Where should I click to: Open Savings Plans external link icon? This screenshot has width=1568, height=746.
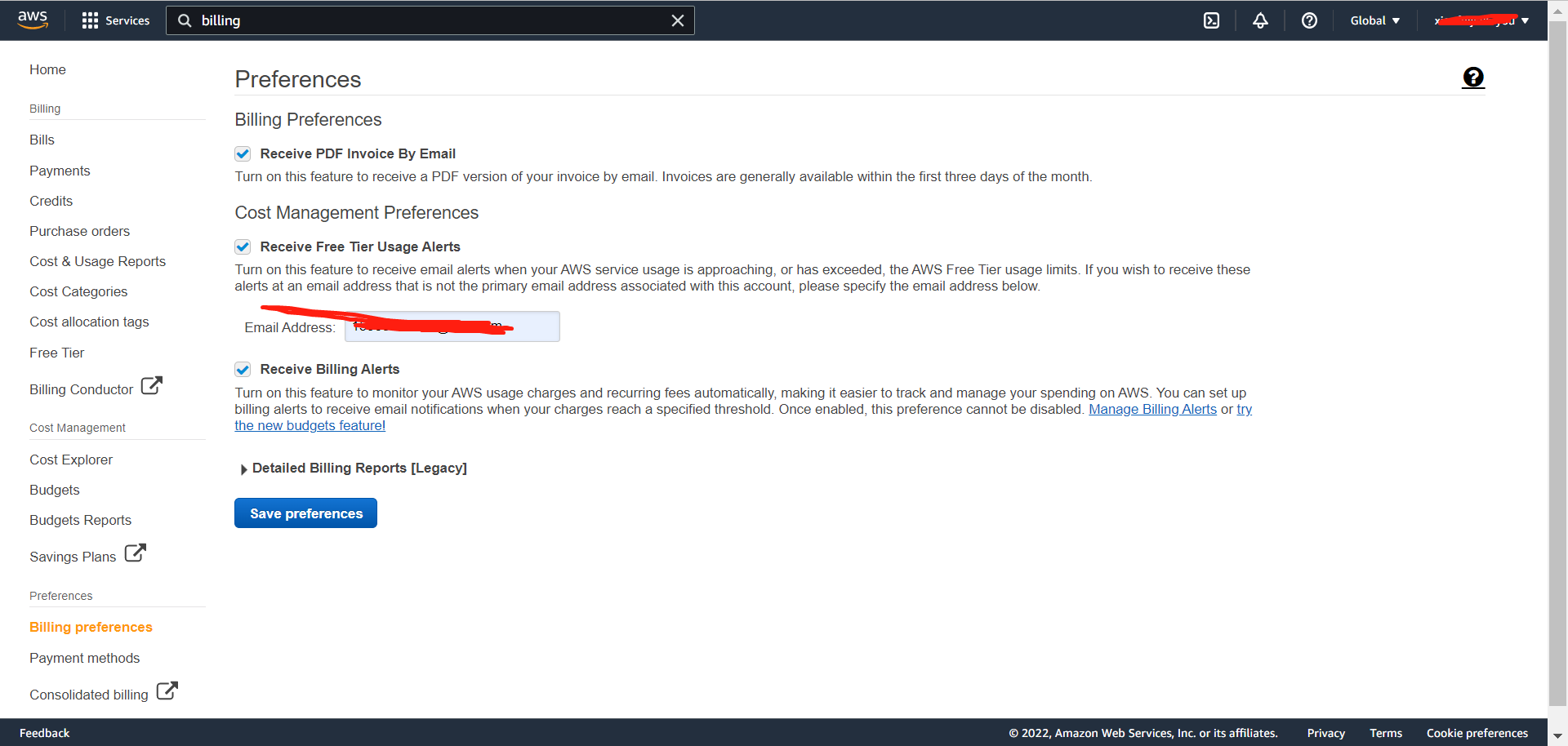tap(135, 553)
